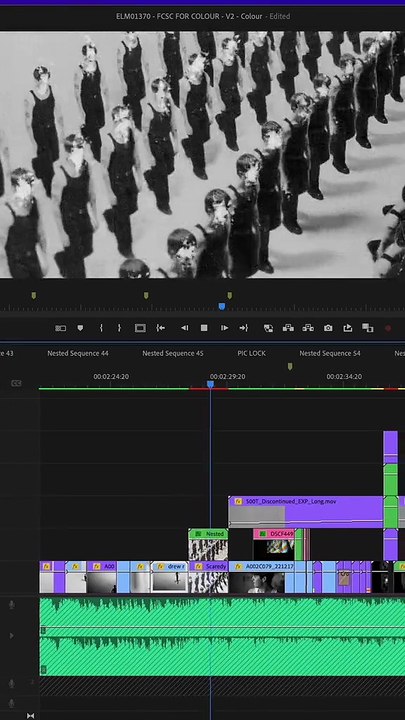Add a marker using the transport marker icon
Viewport: 405px width, 720px height.
pos(80,328)
